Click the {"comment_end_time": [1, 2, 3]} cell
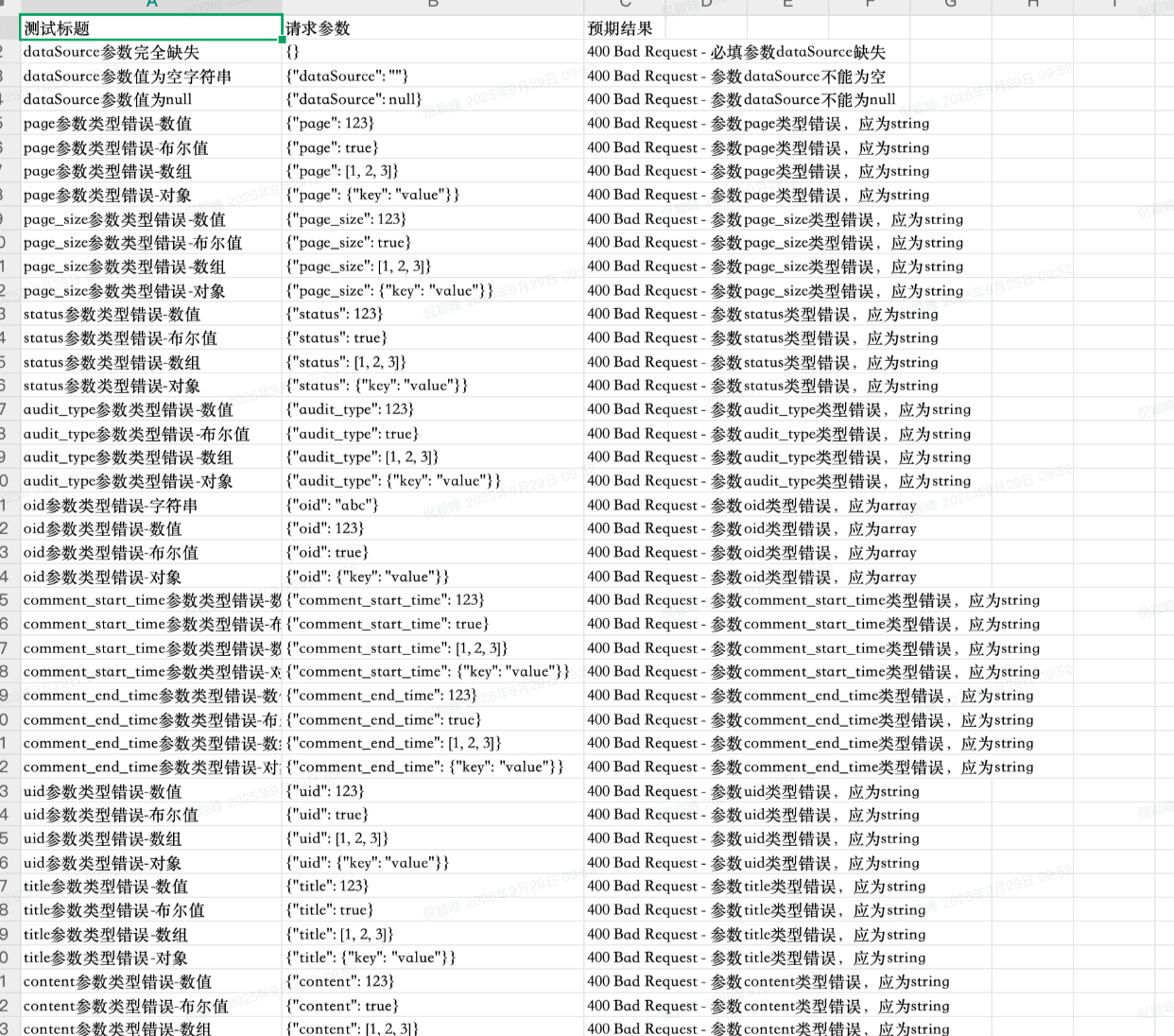Screen dimensions: 1174x1036 click(x=432, y=743)
